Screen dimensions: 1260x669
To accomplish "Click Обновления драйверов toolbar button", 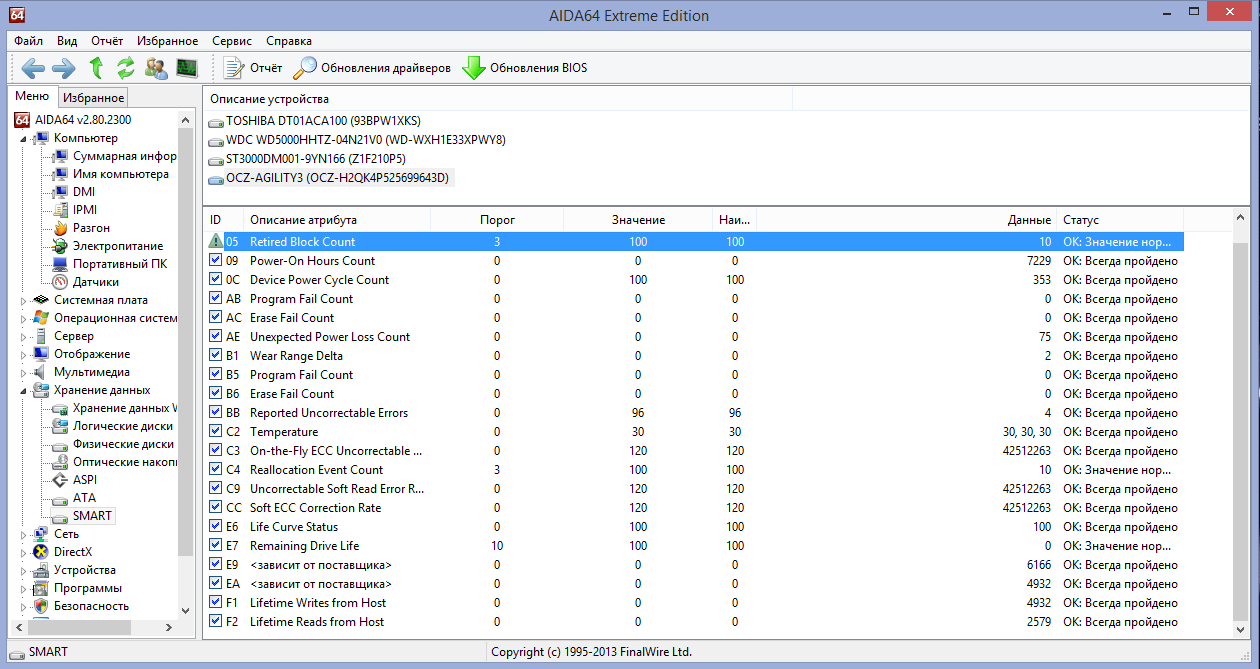I will [x=372, y=68].
